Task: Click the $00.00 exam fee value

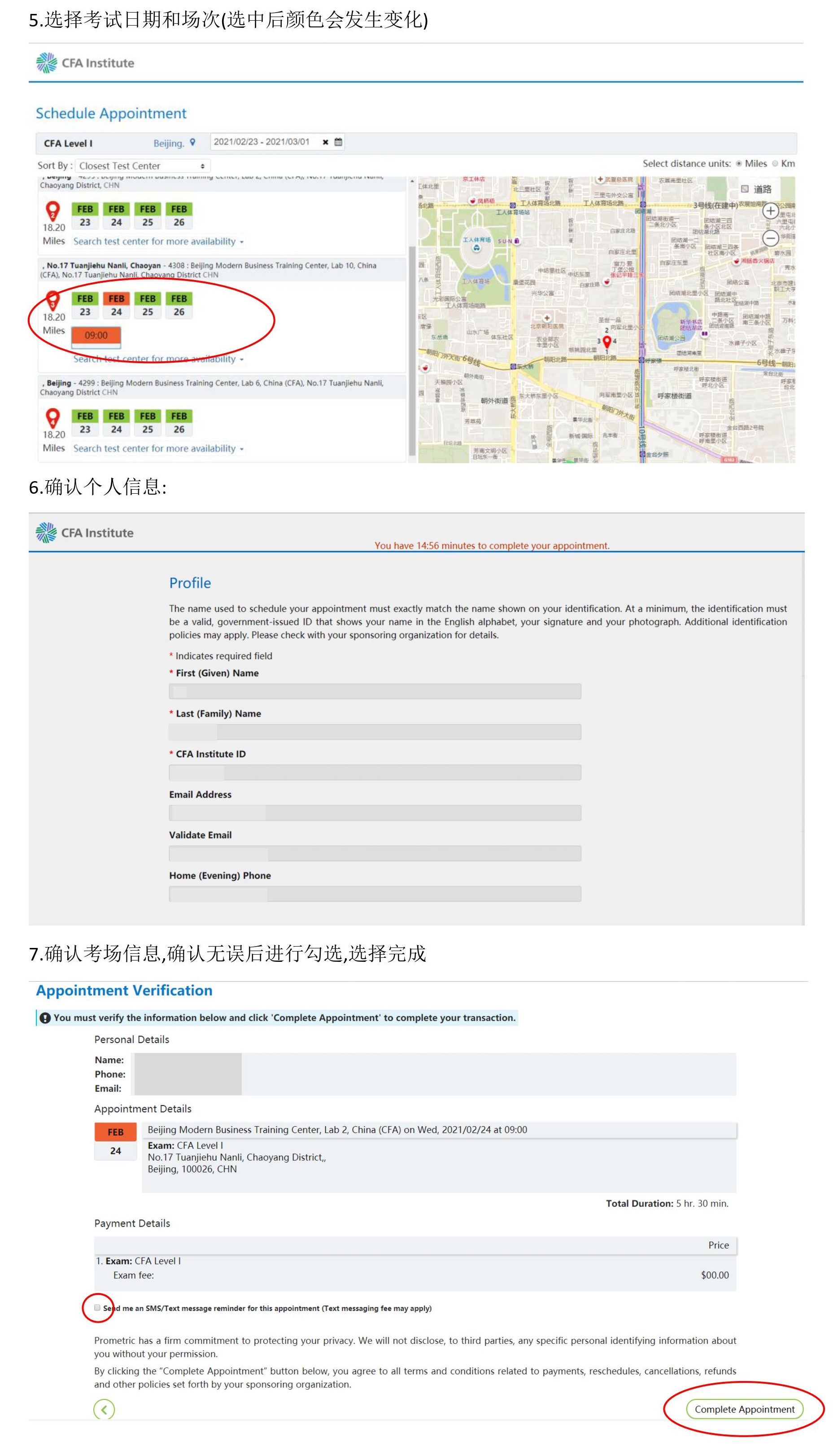Action: [715, 1275]
